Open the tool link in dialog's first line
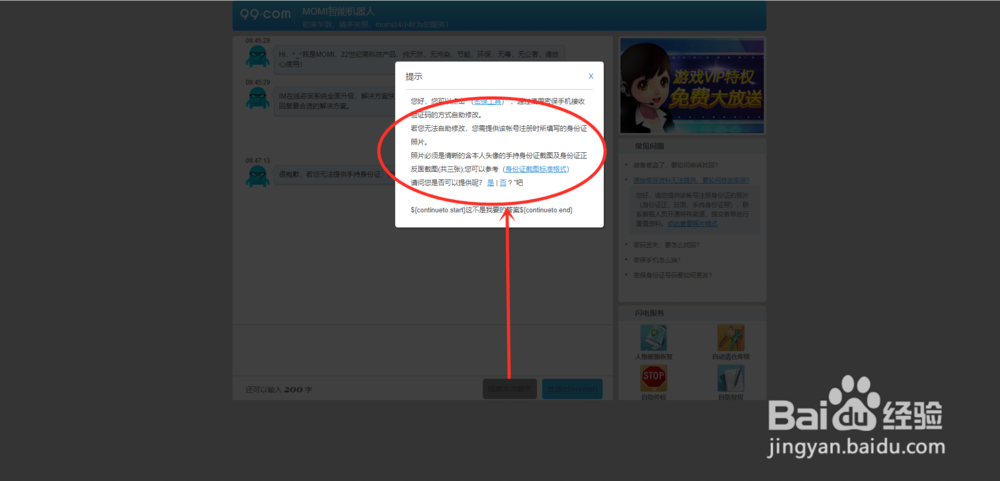 tap(489, 101)
